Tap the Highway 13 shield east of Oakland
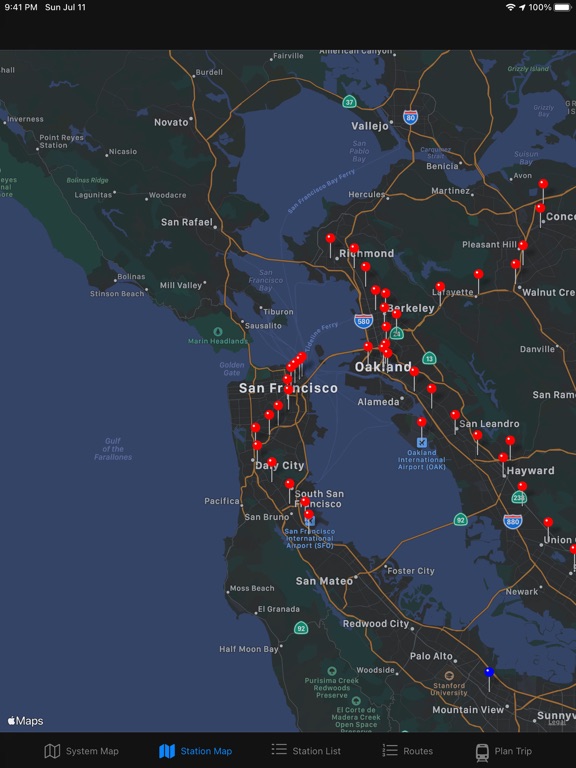 click(x=430, y=358)
